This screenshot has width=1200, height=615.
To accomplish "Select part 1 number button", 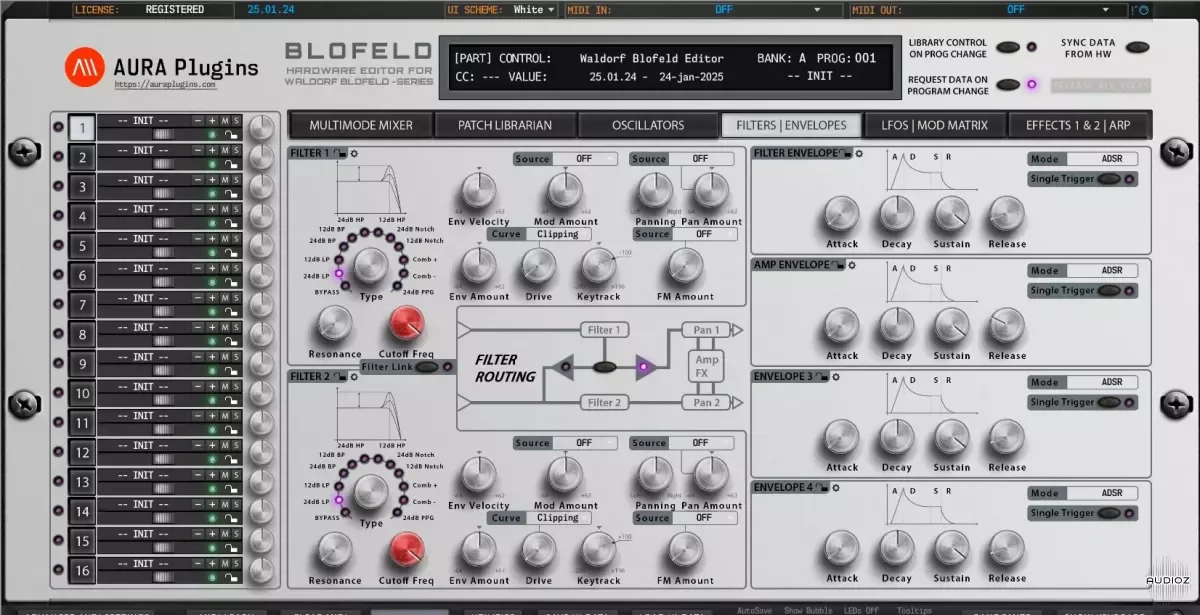I will [83, 128].
